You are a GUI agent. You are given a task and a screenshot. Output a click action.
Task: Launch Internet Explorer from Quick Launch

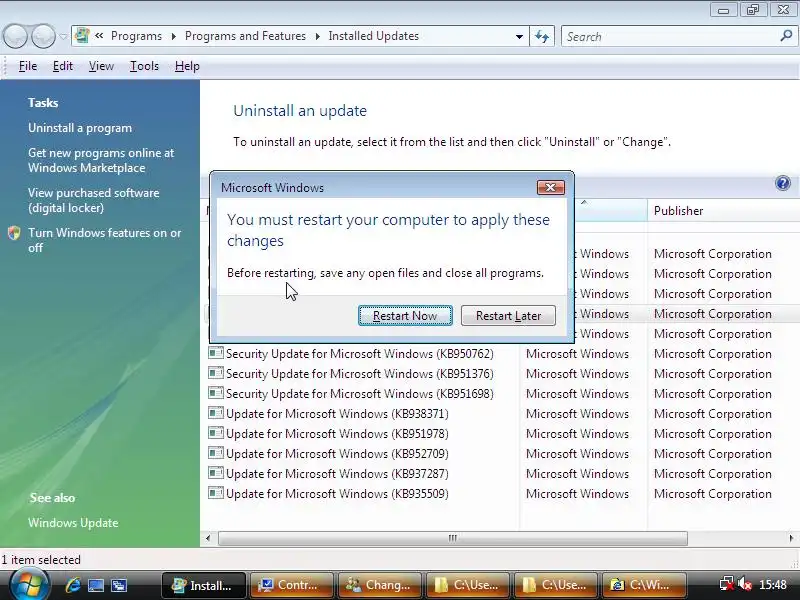point(72,585)
